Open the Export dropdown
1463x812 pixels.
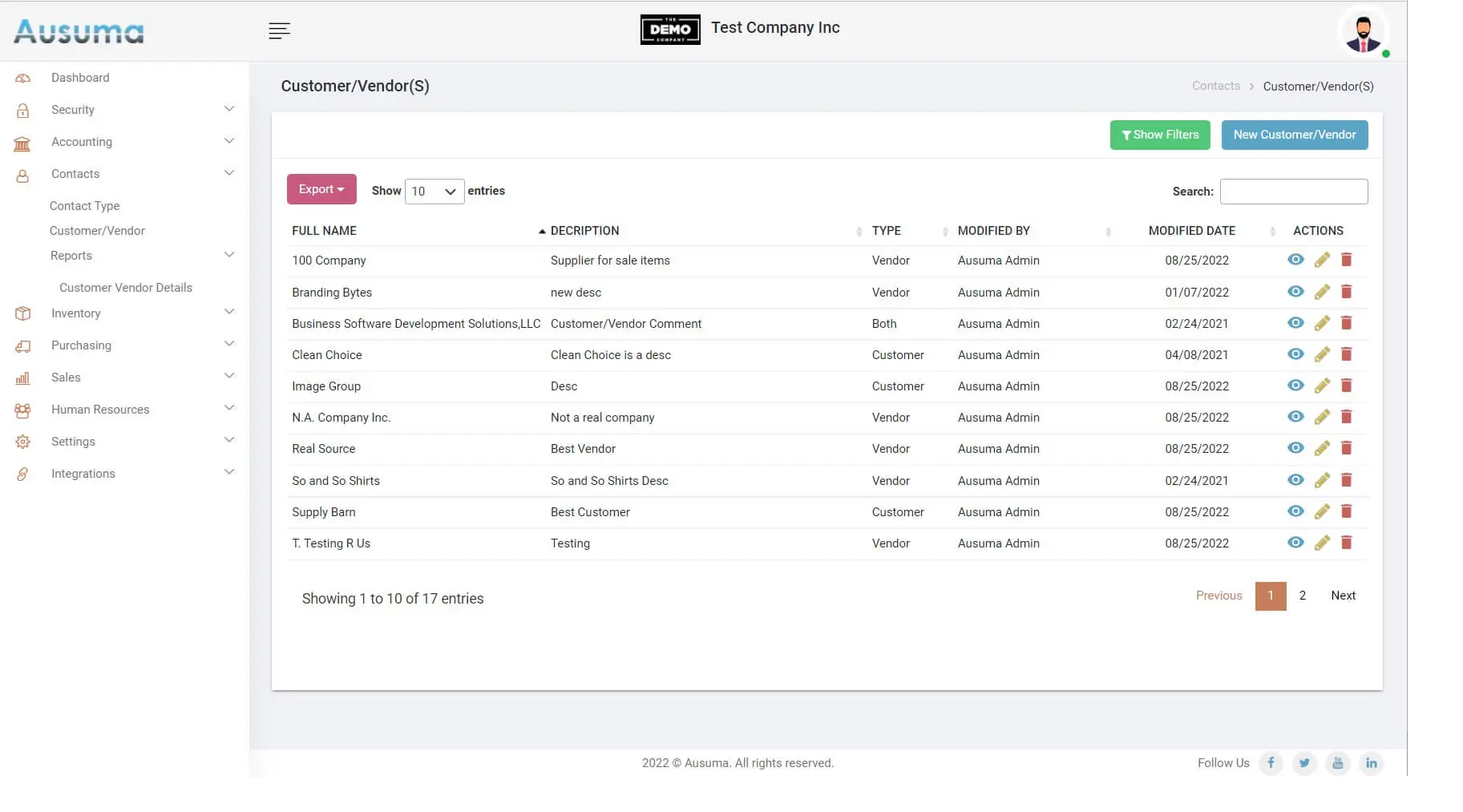321,190
